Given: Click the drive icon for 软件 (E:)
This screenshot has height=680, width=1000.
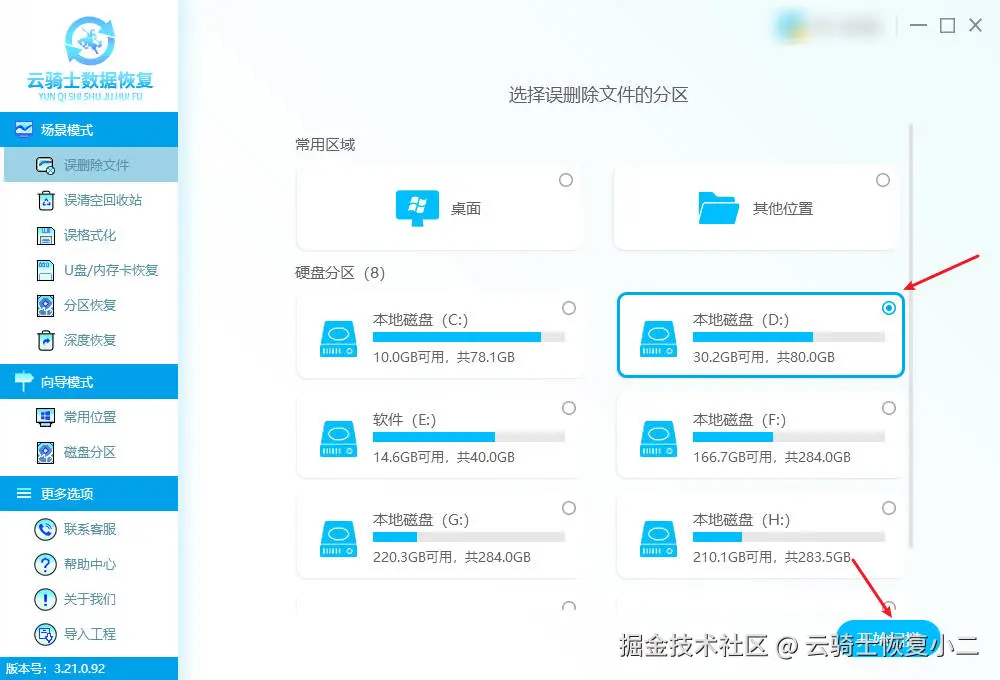Looking at the screenshot, I should 338,439.
